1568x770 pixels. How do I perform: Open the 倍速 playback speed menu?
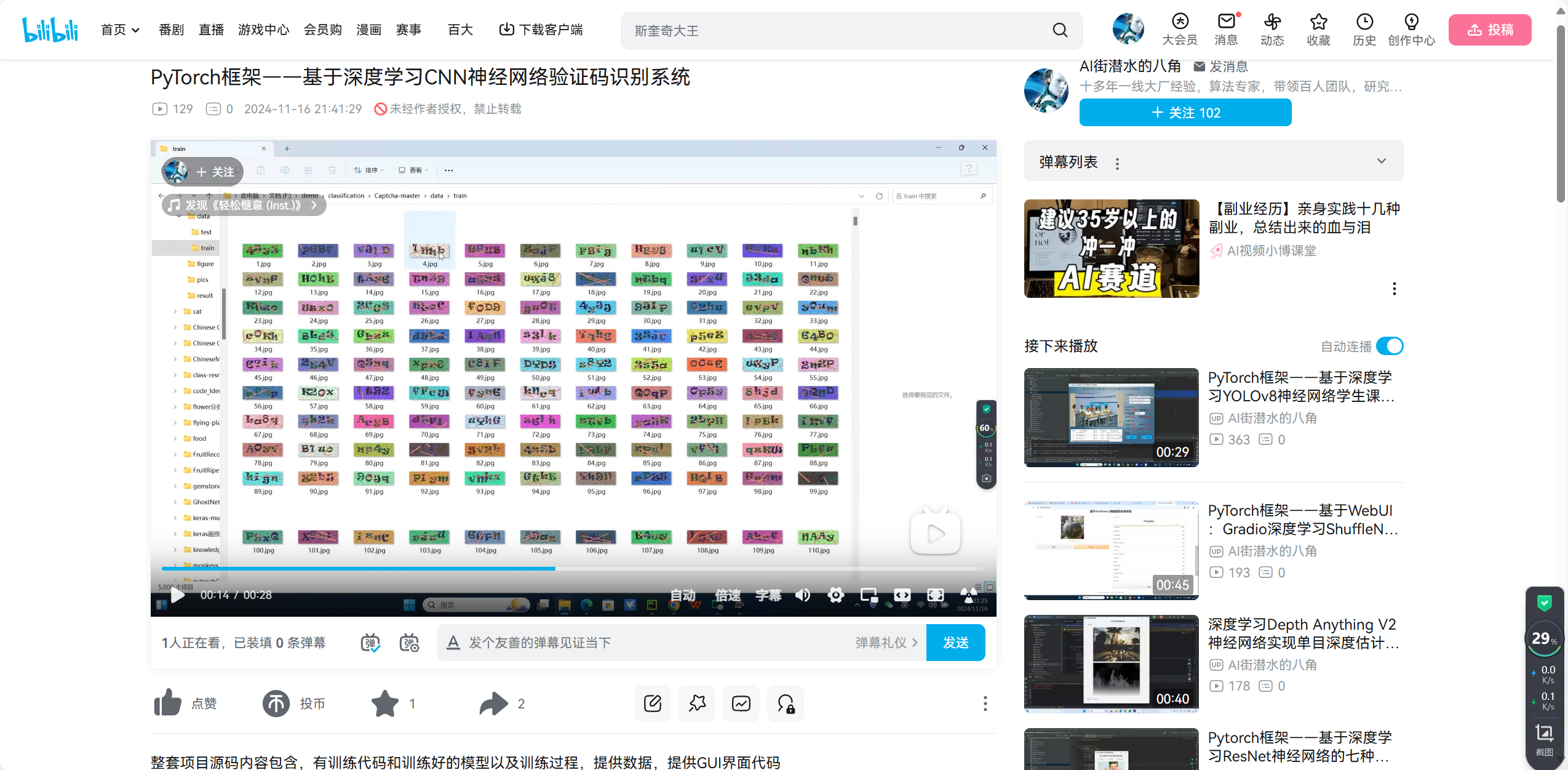pos(728,595)
